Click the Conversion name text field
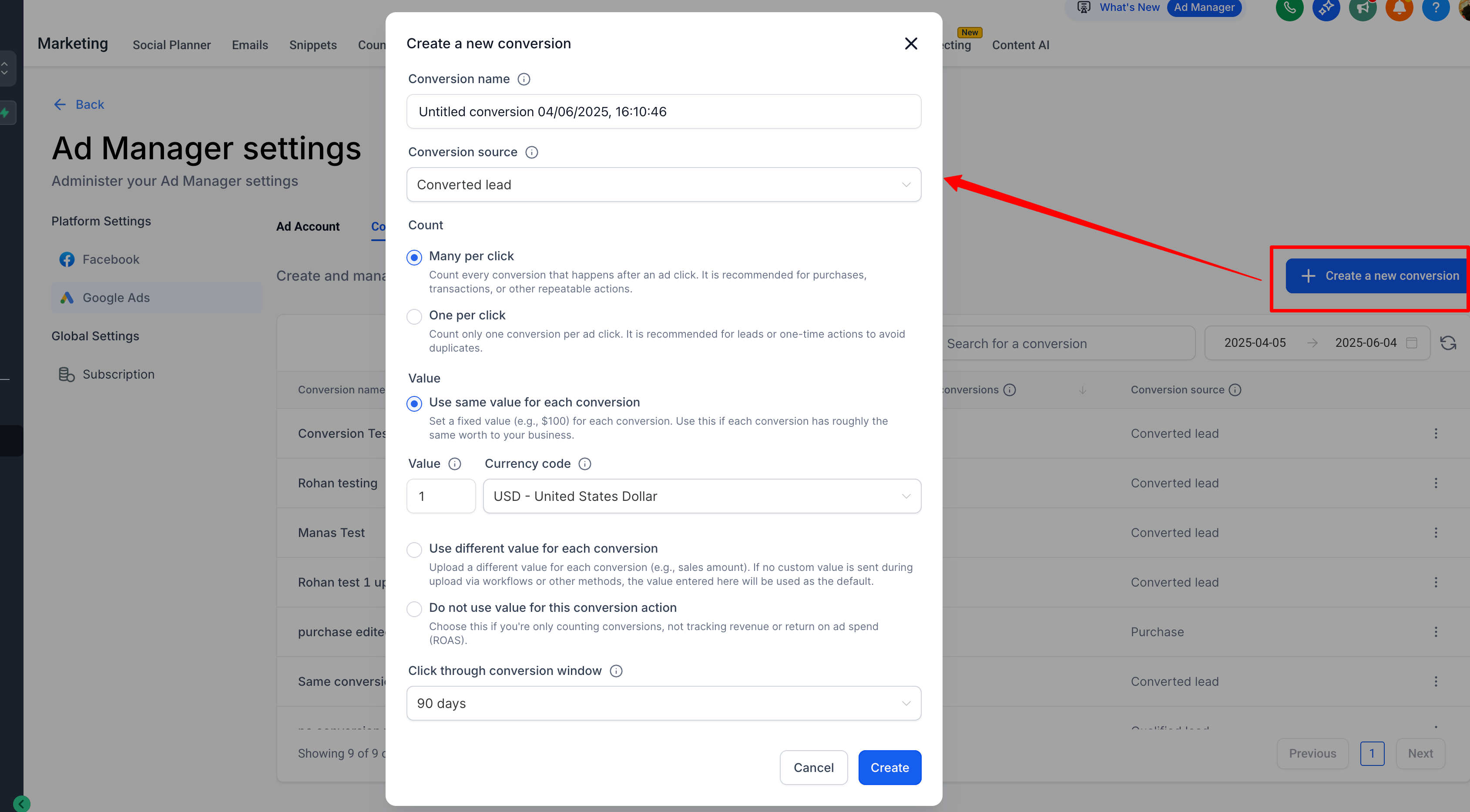Viewport: 1470px width, 812px height. [x=663, y=112]
